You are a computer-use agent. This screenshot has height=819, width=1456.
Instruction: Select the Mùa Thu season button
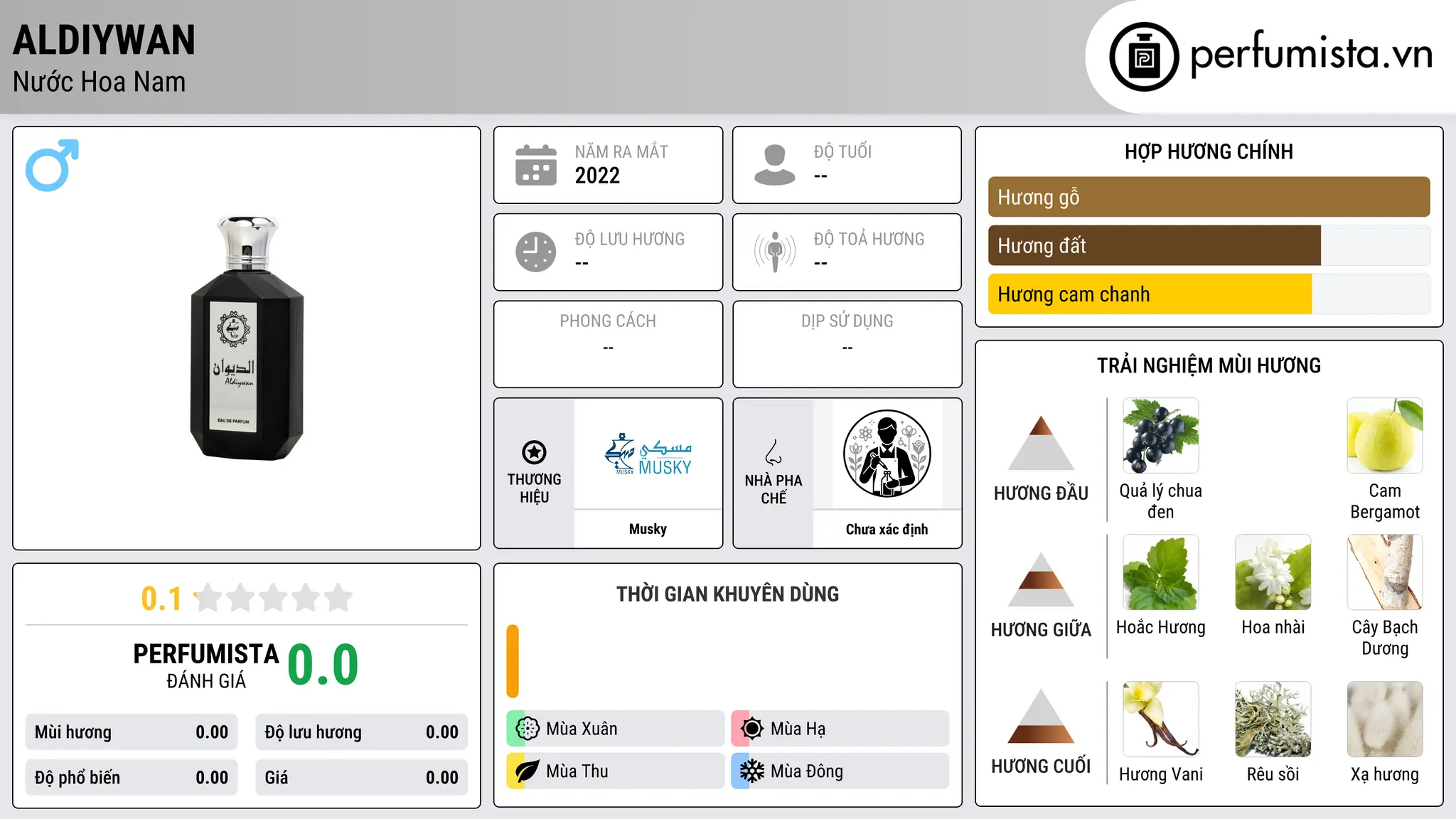tap(615, 771)
